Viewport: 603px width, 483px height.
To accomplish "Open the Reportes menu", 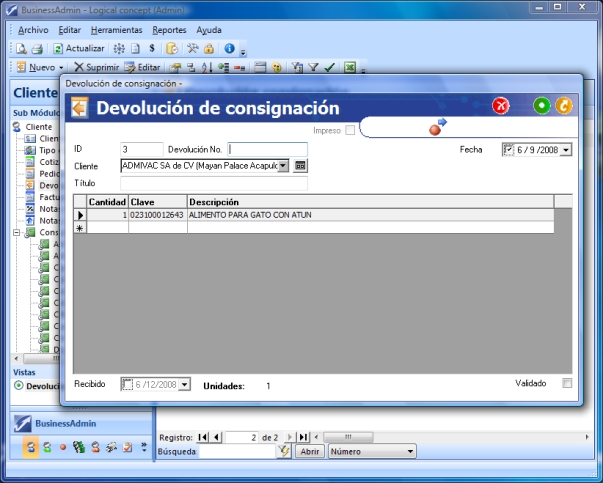I will [x=169, y=30].
